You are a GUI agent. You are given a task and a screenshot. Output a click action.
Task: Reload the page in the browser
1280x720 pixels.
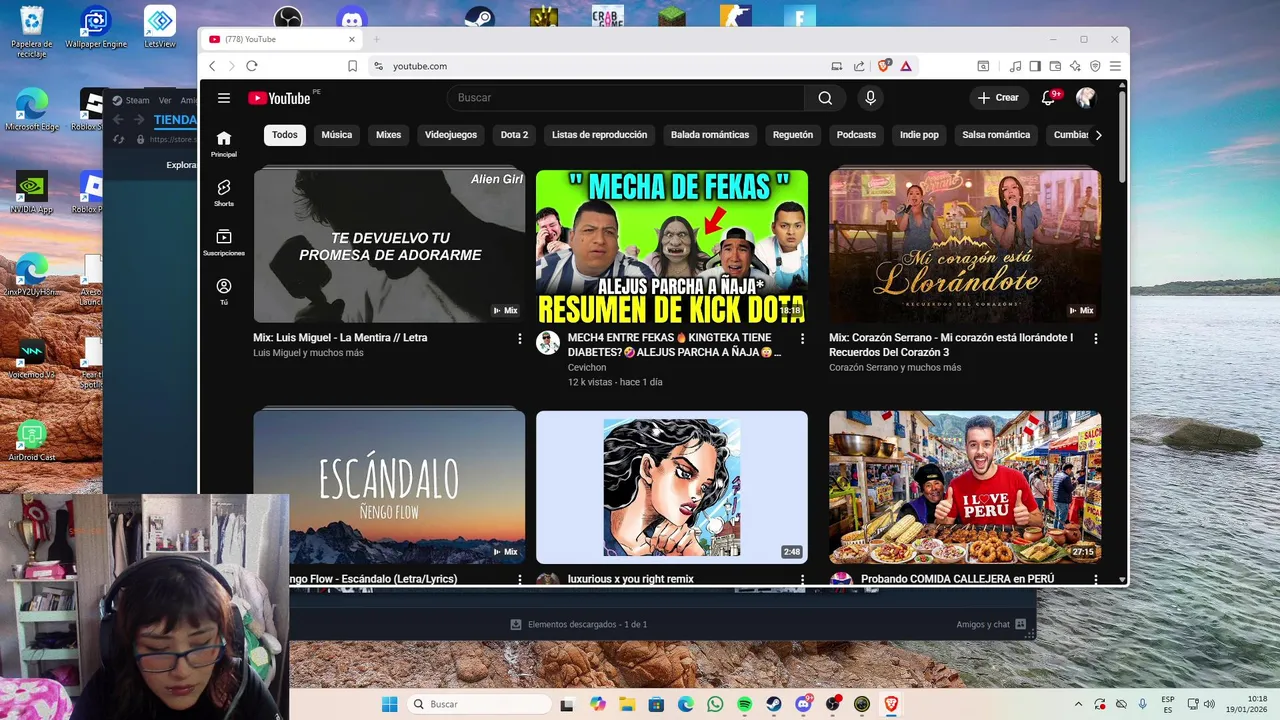click(x=251, y=66)
